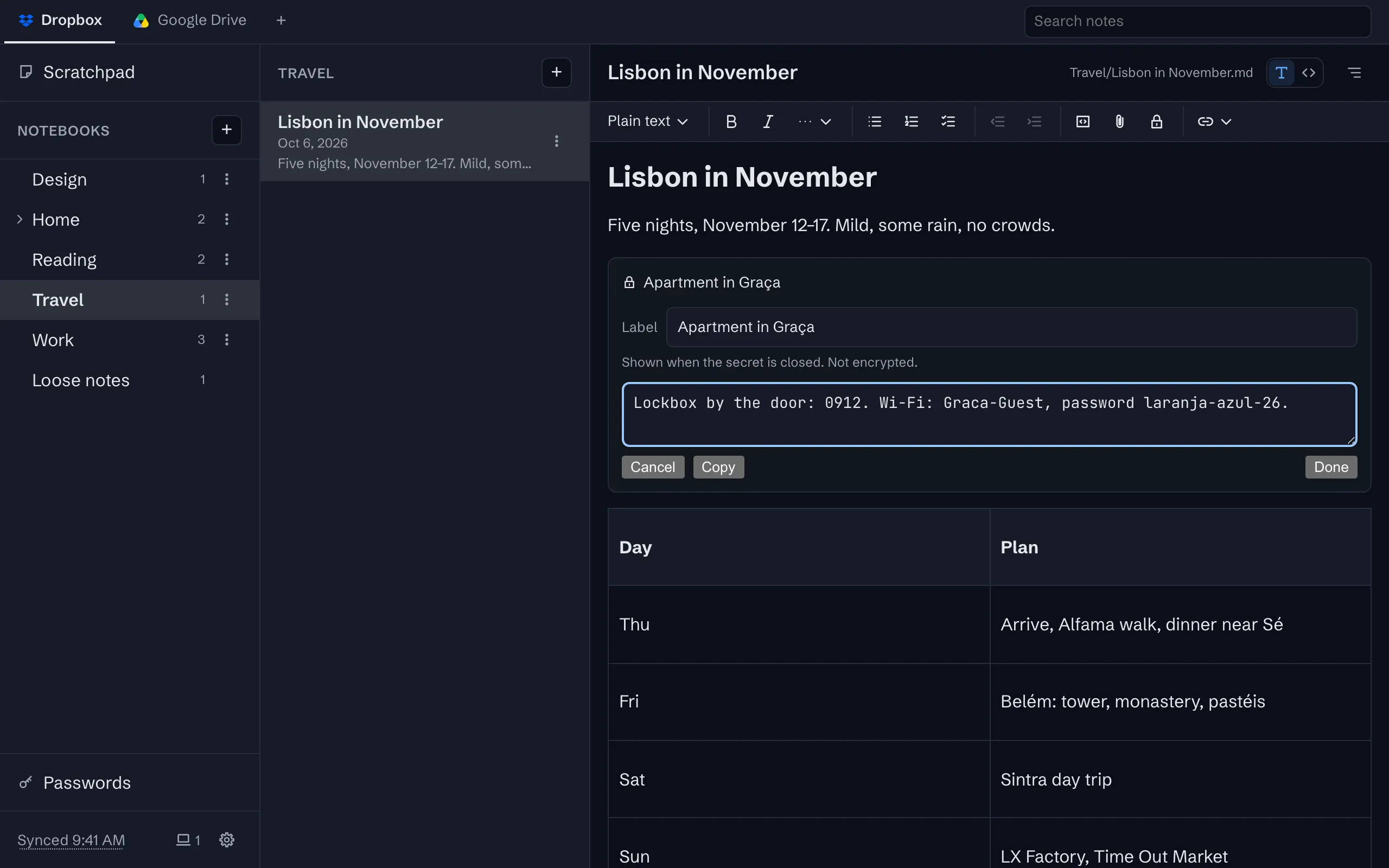Viewport: 1389px width, 868px height.
Task: Select the Design notebook
Action: pyautogui.click(x=130, y=179)
